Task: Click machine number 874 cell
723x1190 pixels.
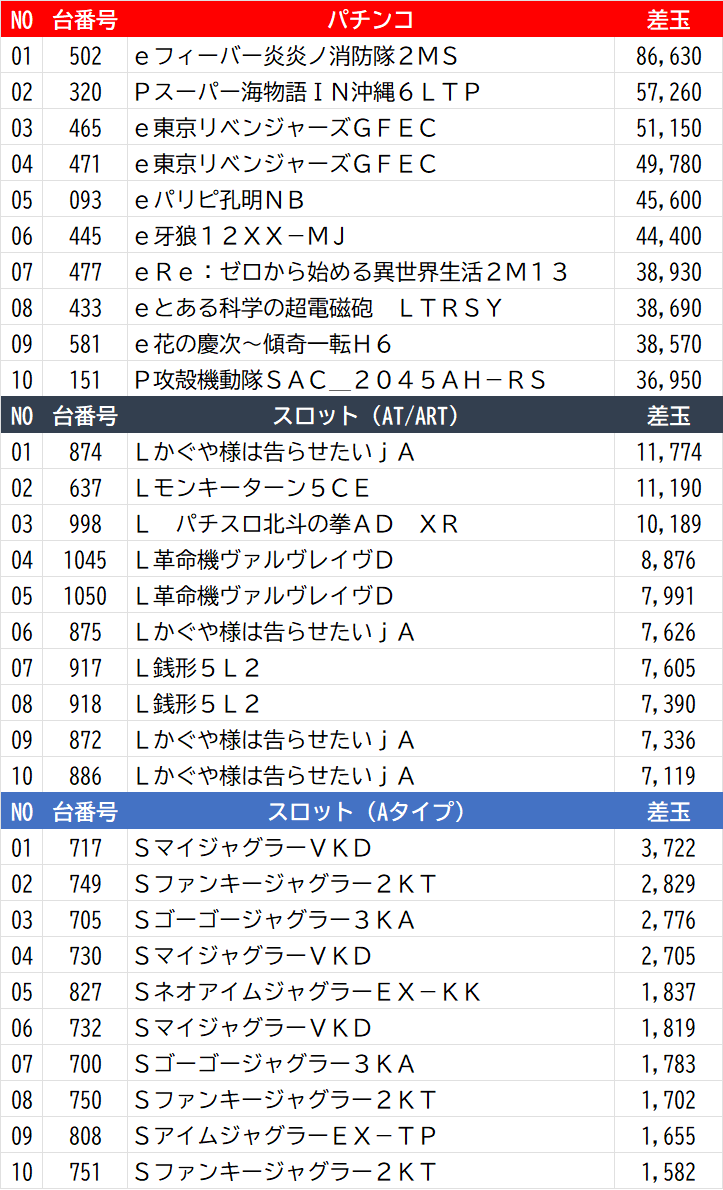Action: tap(85, 452)
